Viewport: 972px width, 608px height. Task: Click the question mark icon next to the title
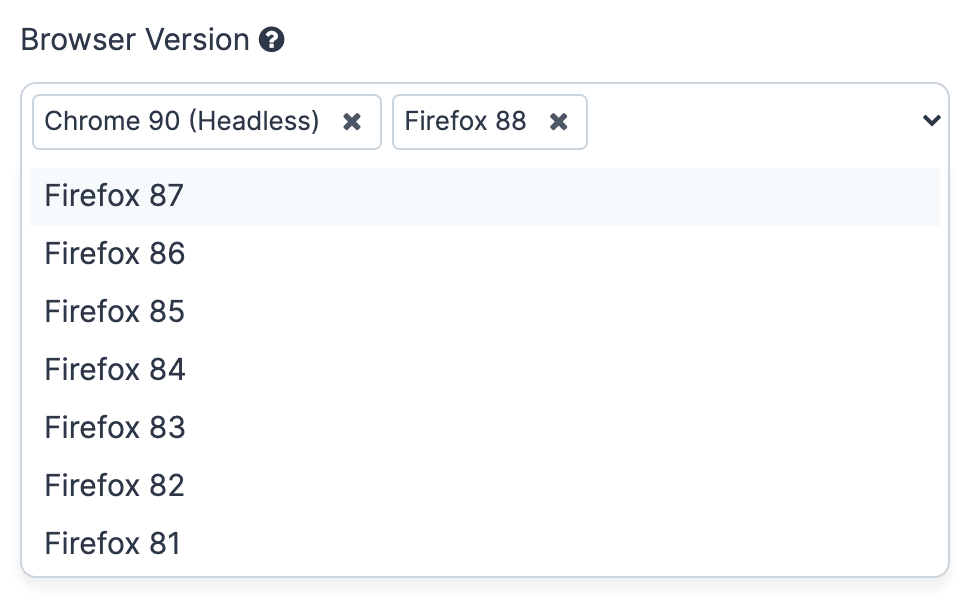coord(270,40)
